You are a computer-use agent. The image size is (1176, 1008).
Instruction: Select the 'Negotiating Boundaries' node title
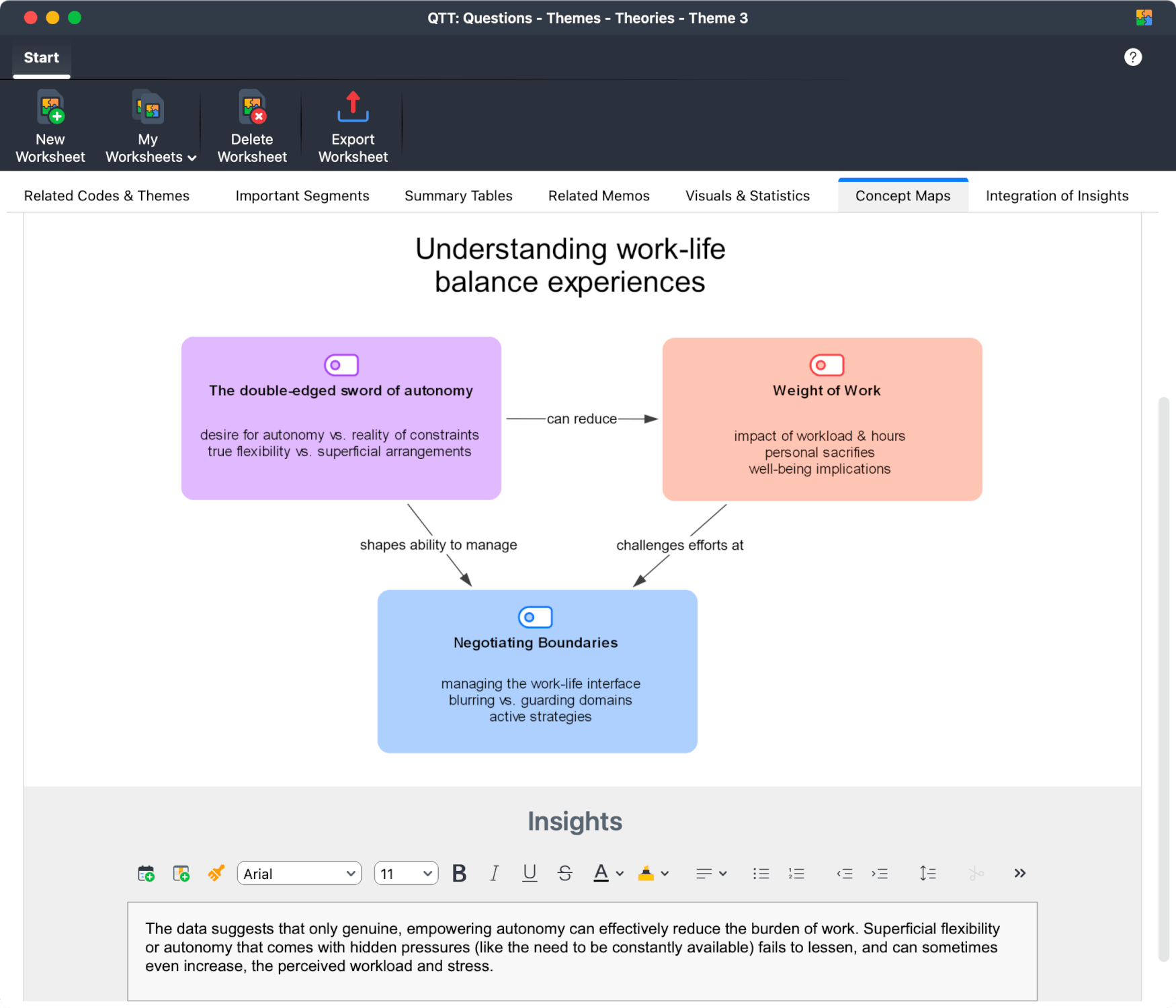536,642
